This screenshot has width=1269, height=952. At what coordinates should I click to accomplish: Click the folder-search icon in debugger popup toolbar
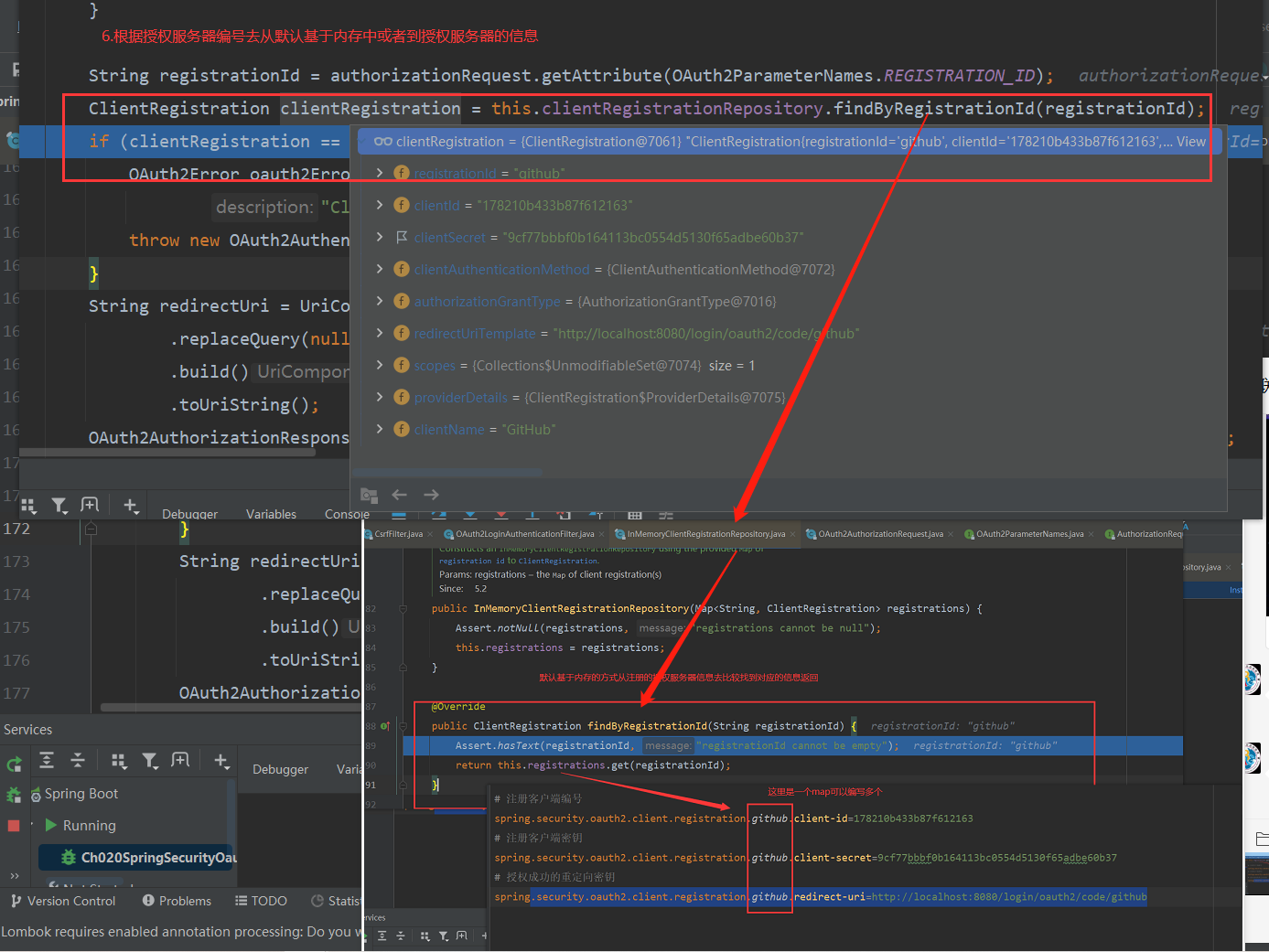tap(369, 495)
